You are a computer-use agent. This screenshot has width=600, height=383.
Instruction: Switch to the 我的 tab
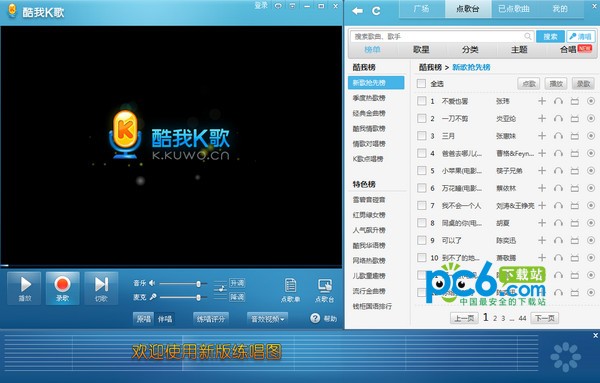pyautogui.click(x=560, y=9)
